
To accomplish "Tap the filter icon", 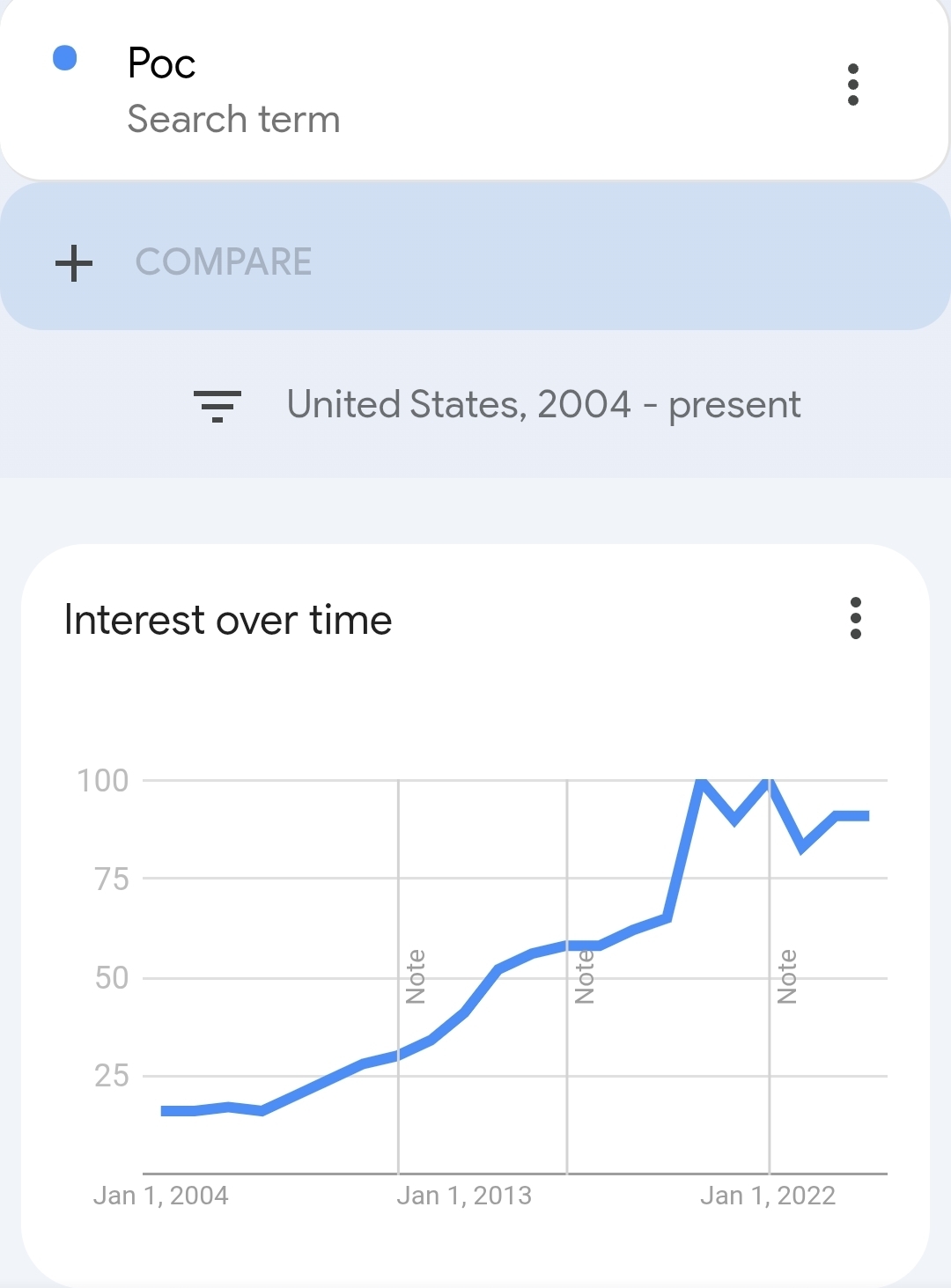I will tap(217, 406).
